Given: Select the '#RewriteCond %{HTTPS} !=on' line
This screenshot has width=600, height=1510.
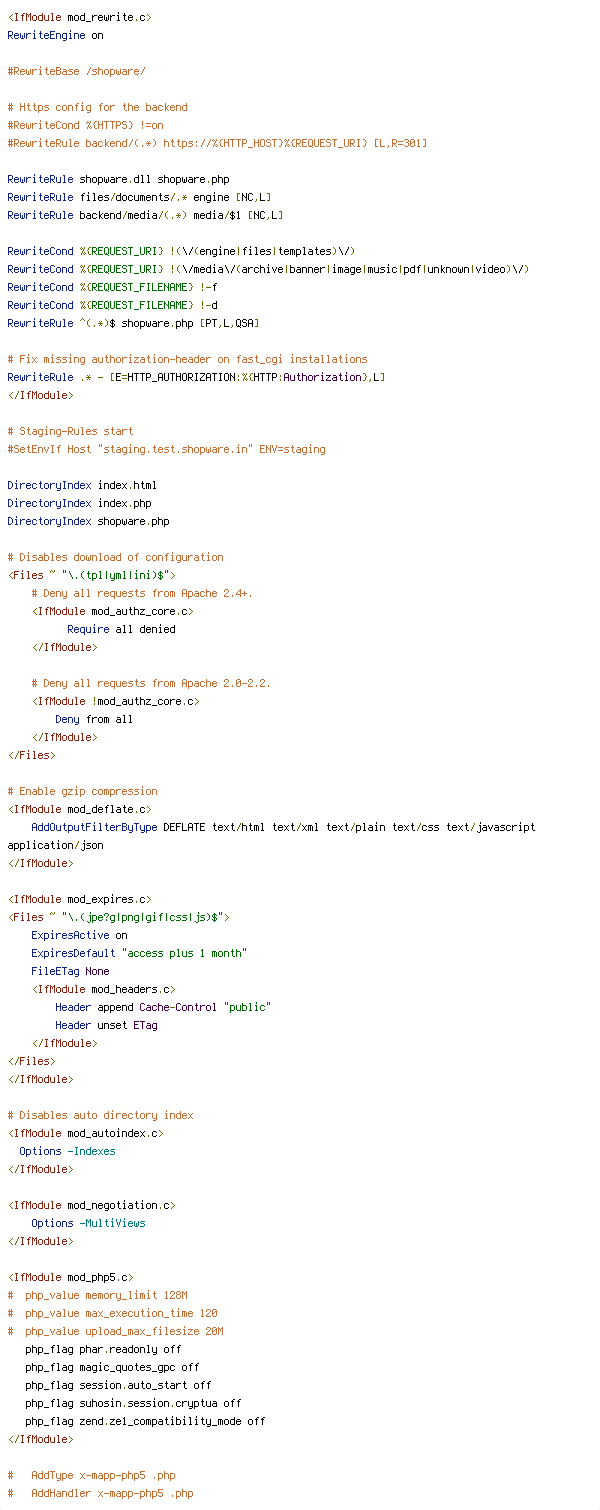Looking at the screenshot, I should pos(85,125).
